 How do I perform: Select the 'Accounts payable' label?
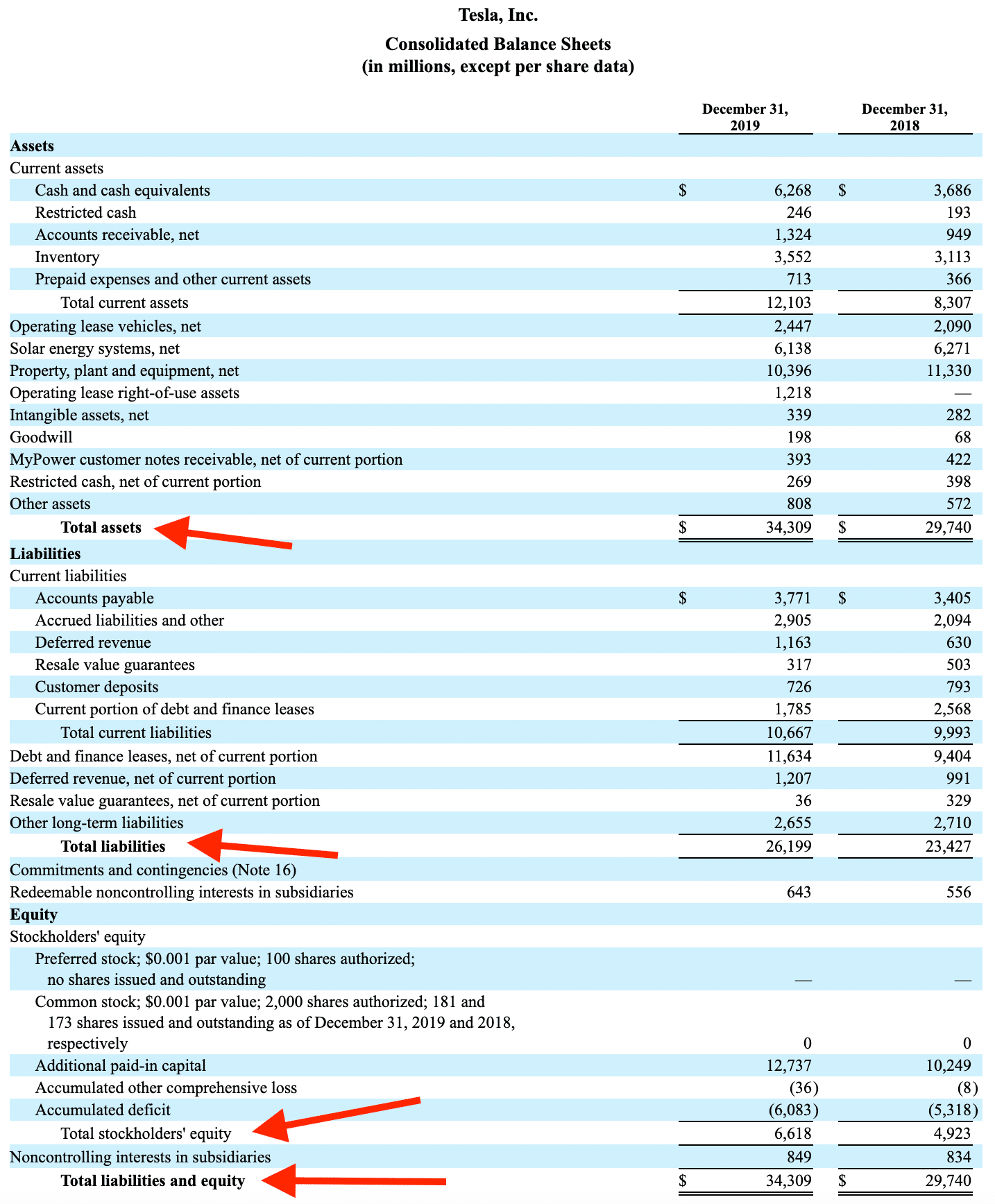click(x=94, y=598)
